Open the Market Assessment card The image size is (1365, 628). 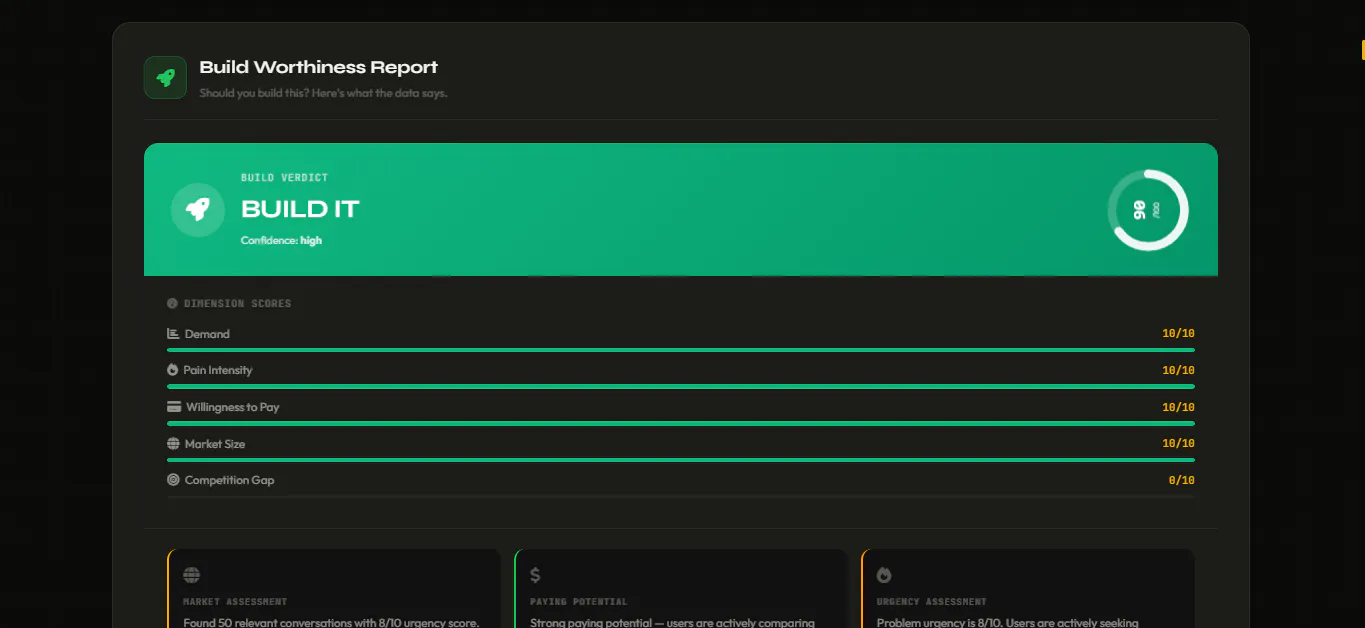coord(333,589)
